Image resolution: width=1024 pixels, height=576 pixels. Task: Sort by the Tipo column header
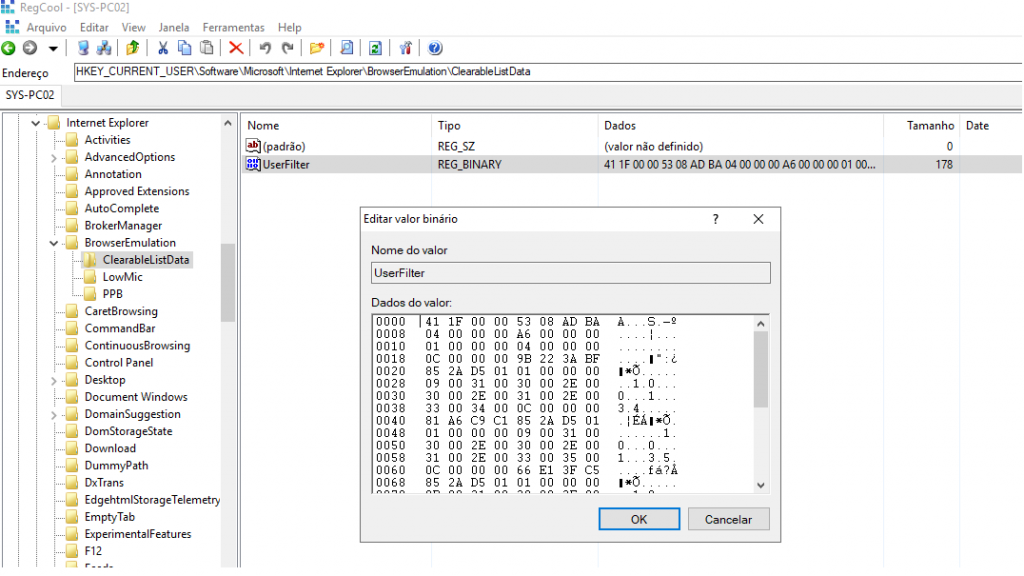pos(514,125)
